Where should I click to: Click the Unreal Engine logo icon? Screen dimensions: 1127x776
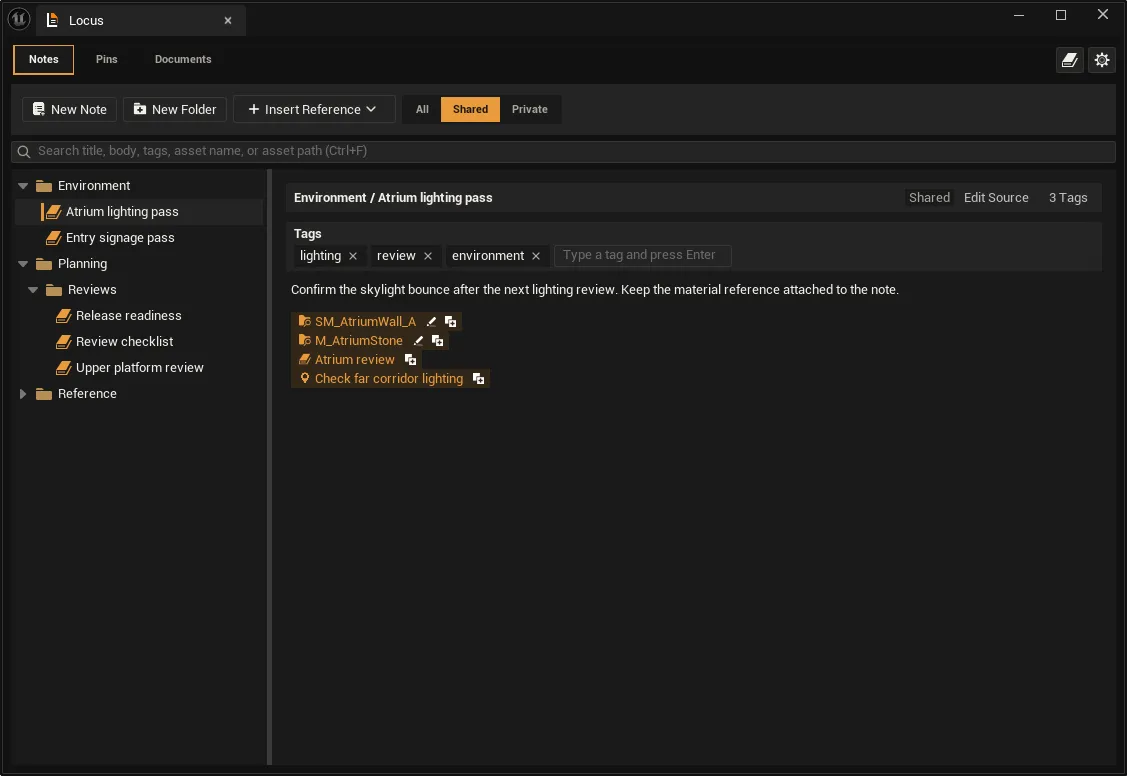(x=19, y=19)
